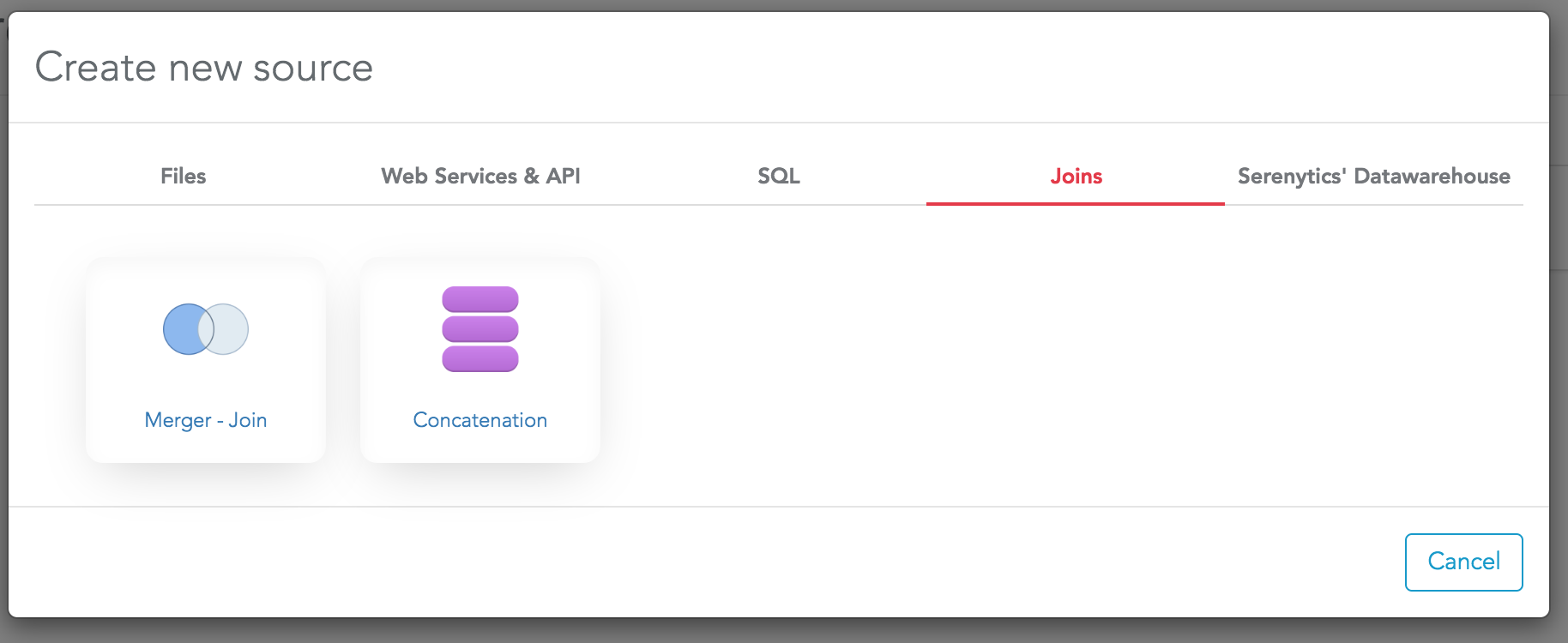The image size is (1568, 643).
Task: Click the purple Concatenation stack icon
Action: pos(480,329)
